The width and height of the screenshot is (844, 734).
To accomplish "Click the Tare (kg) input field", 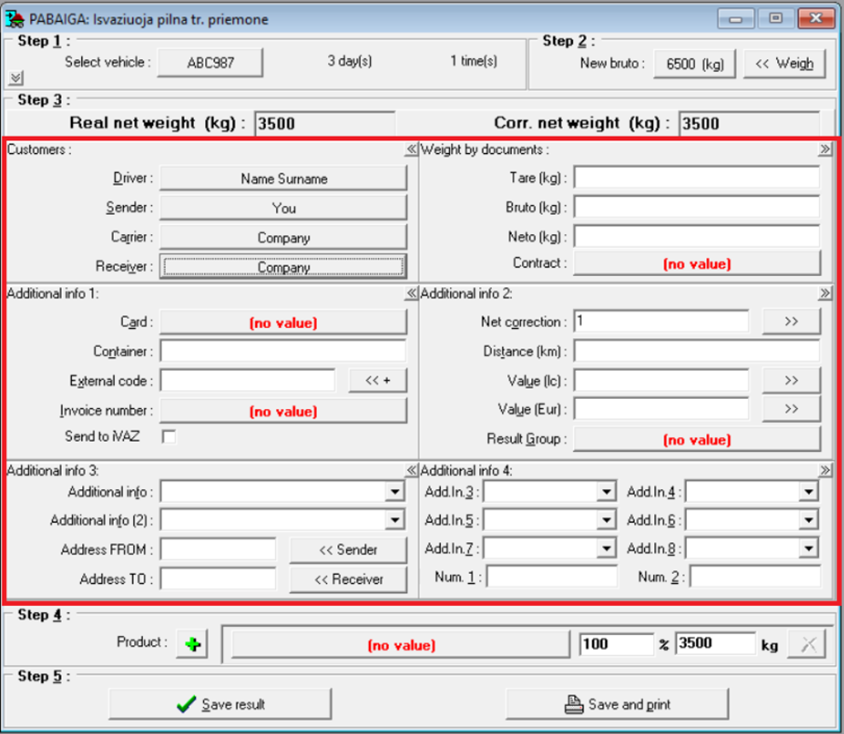I will tap(696, 178).
